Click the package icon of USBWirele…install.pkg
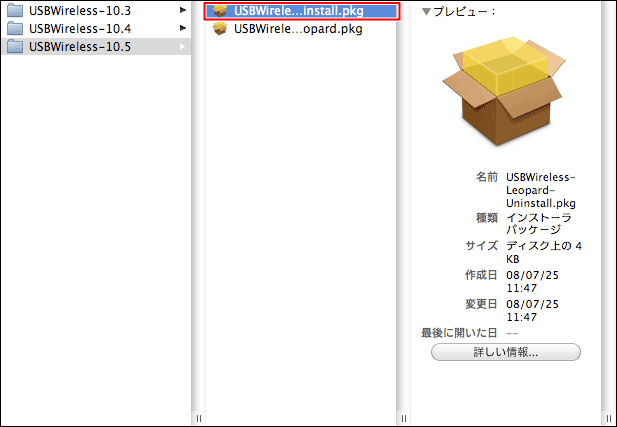Viewport: 617px width, 427px height. point(220,11)
